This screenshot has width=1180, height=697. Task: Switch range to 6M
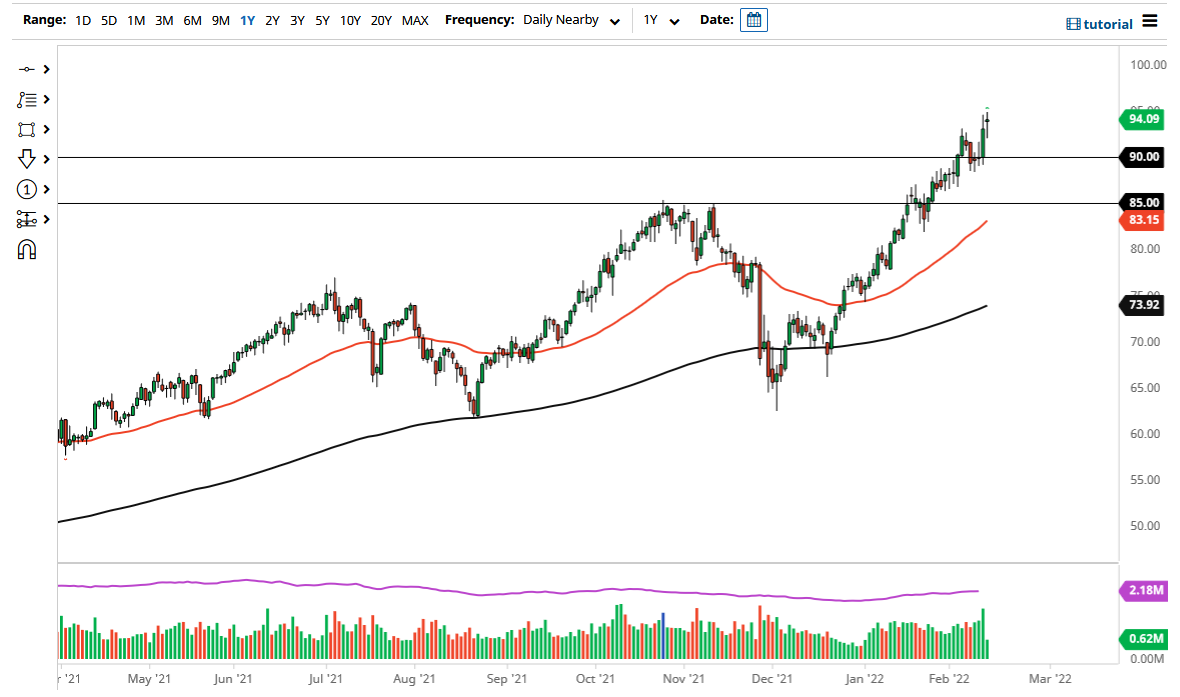(x=192, y=19)
